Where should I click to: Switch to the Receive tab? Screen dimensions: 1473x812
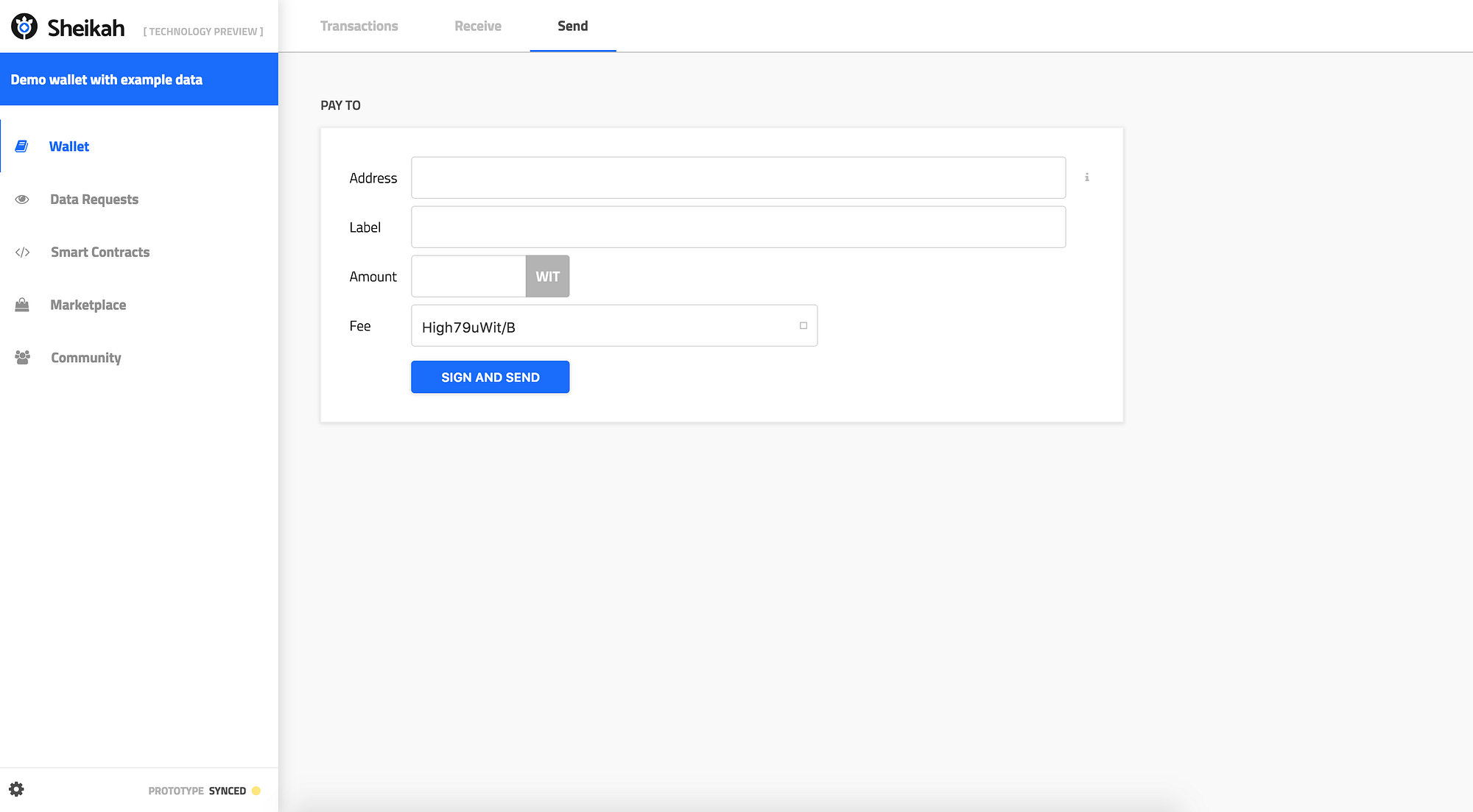[x=477, y=27]
